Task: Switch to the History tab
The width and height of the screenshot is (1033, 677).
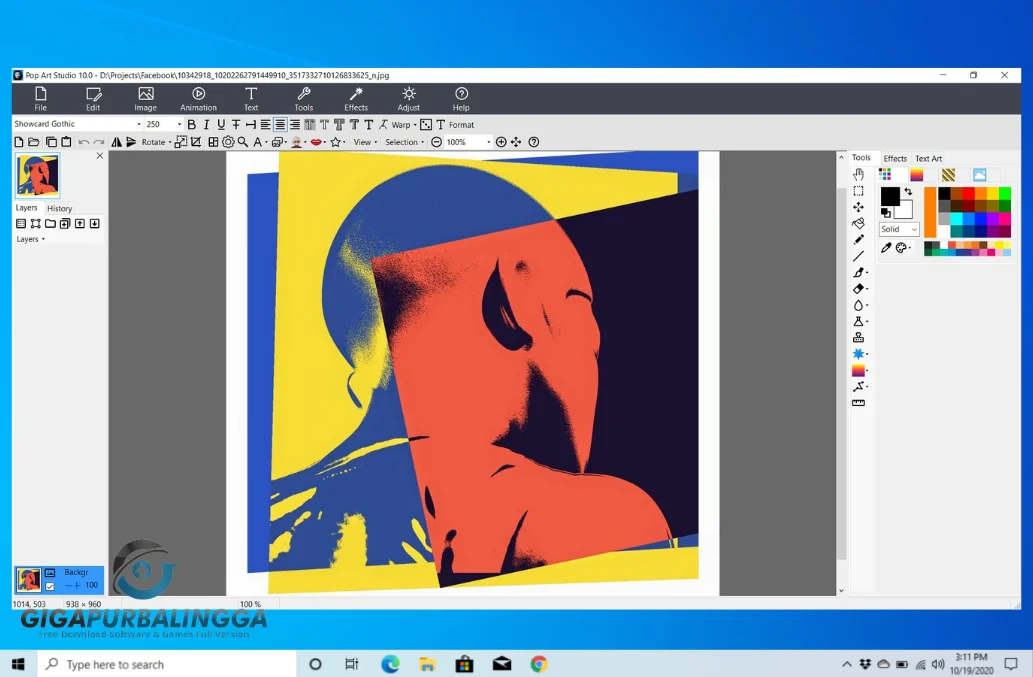Action: click(x=59, y=208)
